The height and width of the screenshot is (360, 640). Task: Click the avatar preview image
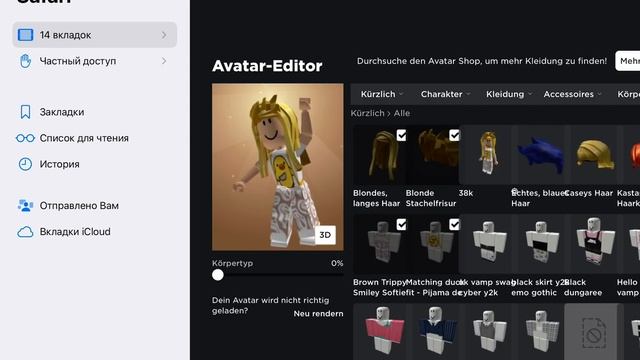click(278, 167)
